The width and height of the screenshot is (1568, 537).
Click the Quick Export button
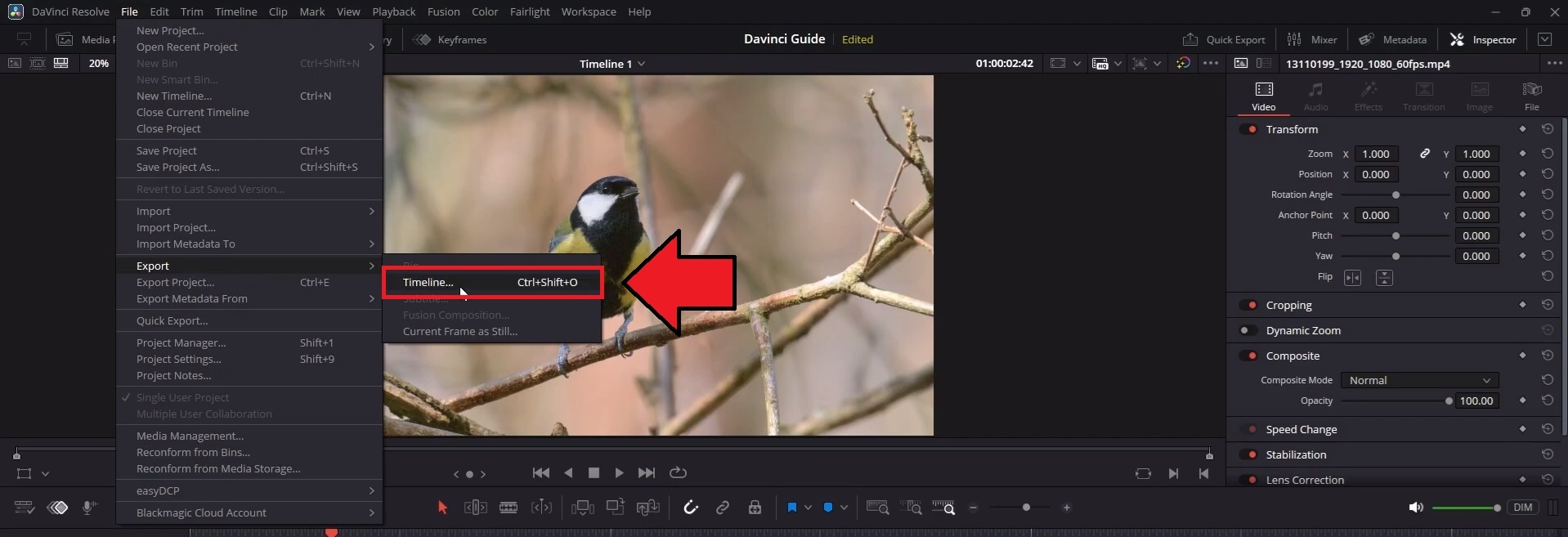point(1224,39)
